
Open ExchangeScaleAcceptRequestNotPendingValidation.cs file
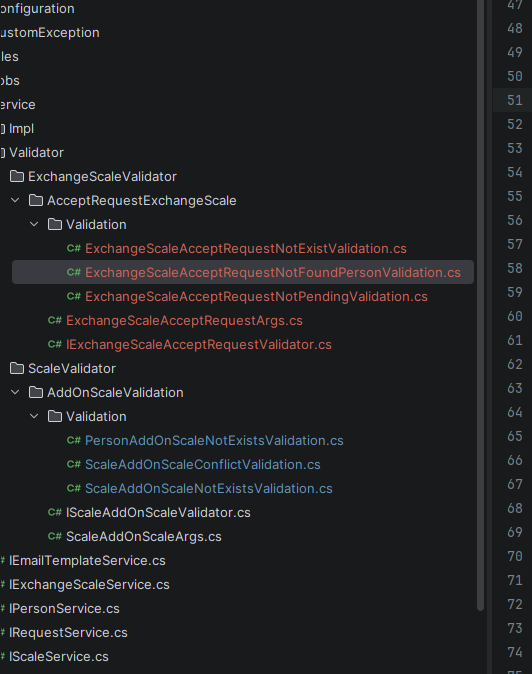[x=256, y=297]
